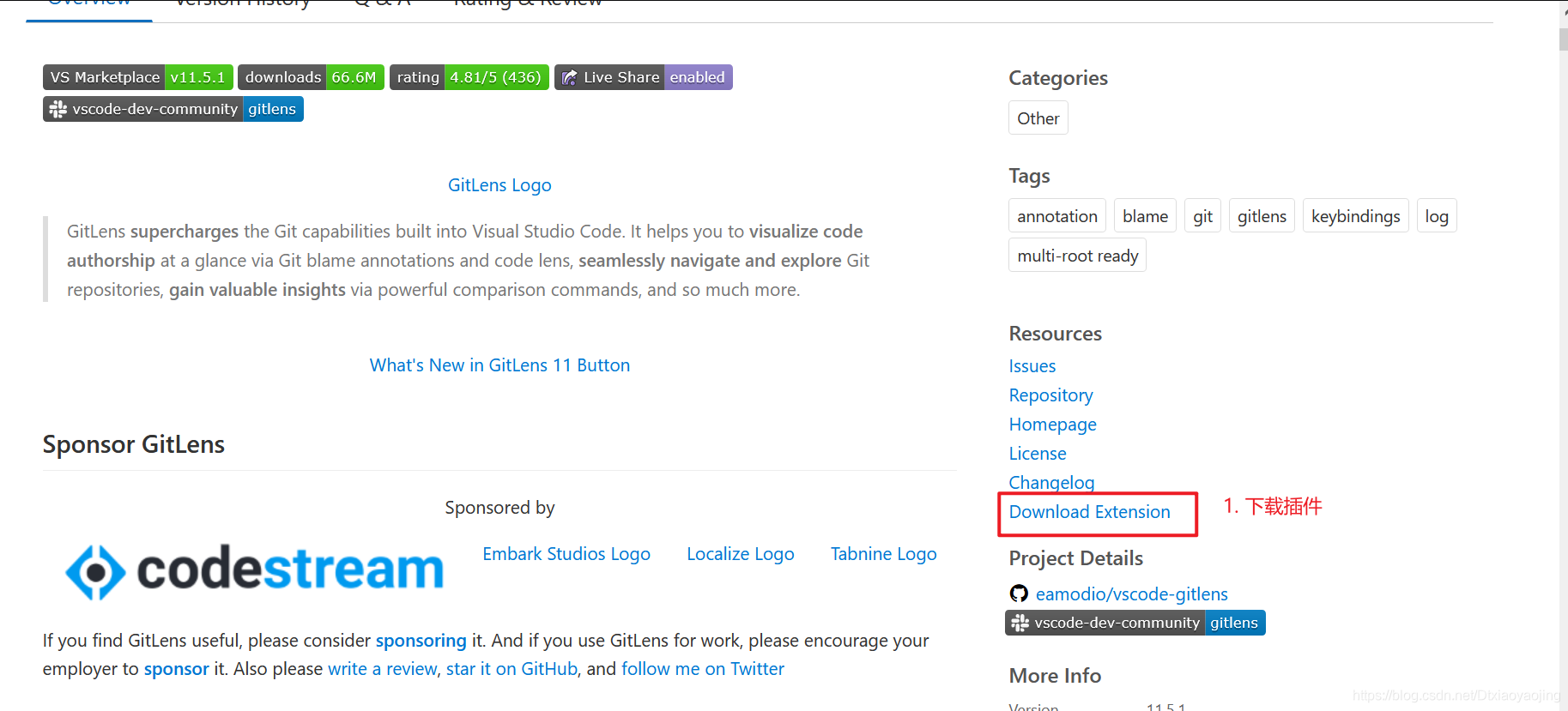Viewport: 1568px width, 711px height.
Task: Click the Resources heading
Action: tap(1056, 334)
